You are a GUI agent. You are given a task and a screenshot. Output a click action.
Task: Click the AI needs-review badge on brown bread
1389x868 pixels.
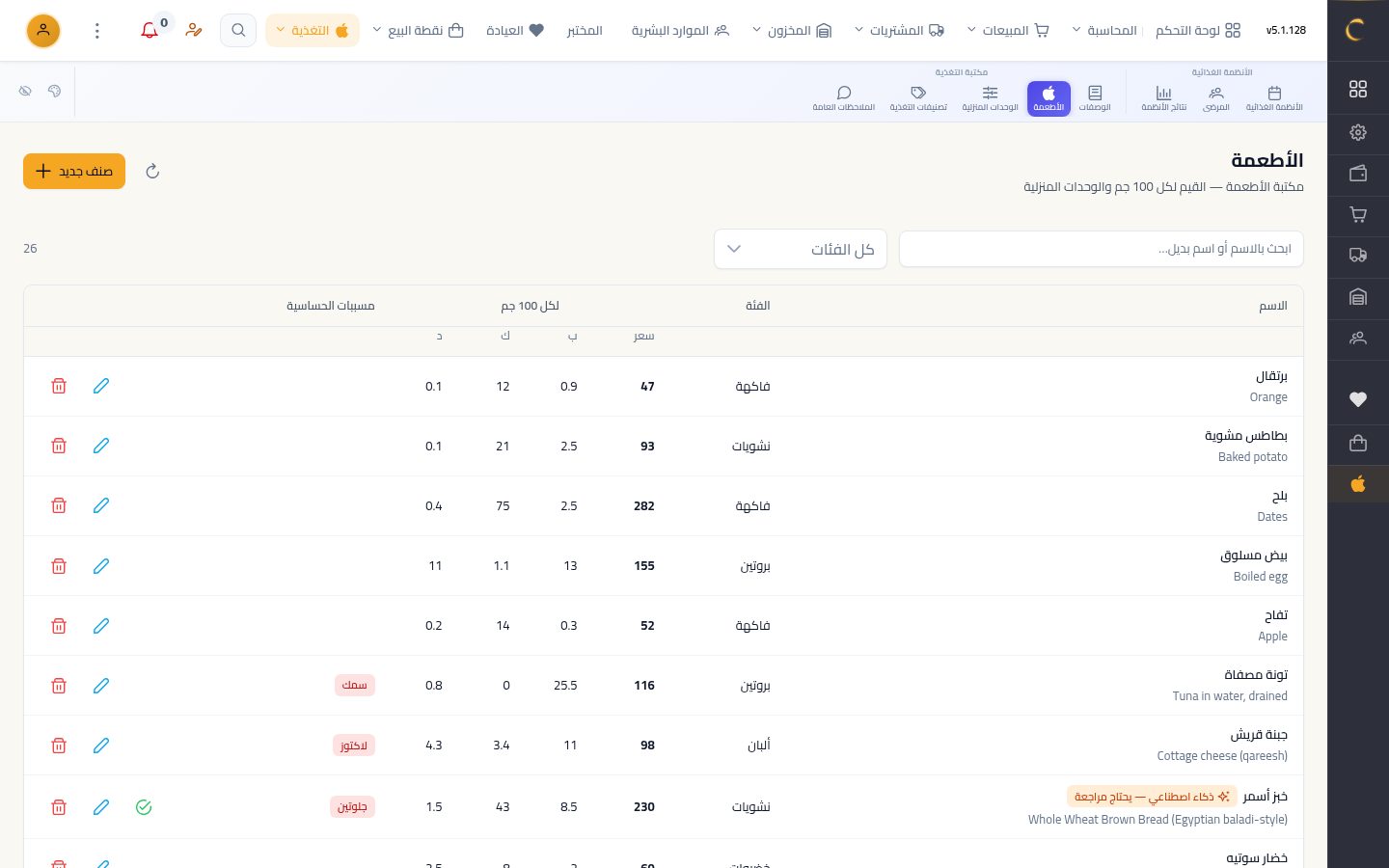1151,797
